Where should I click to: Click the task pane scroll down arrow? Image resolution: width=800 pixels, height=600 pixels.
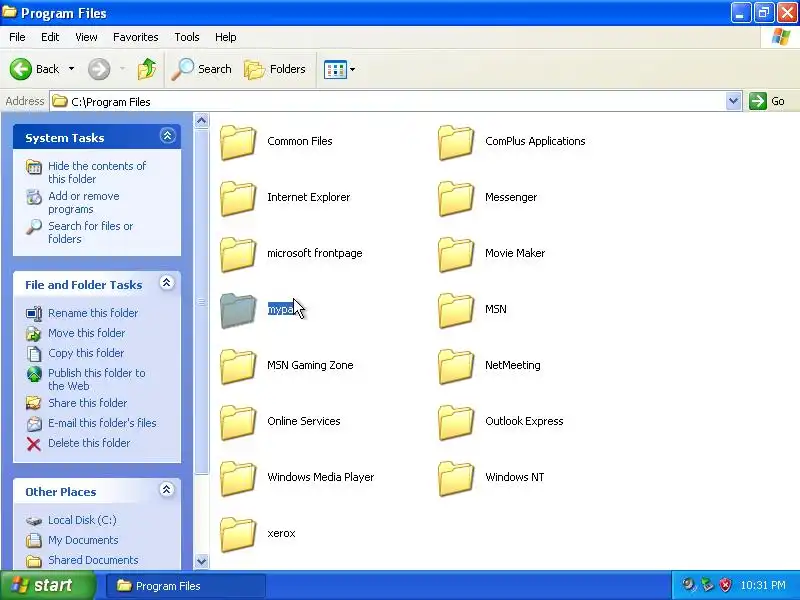click(202, 561)
